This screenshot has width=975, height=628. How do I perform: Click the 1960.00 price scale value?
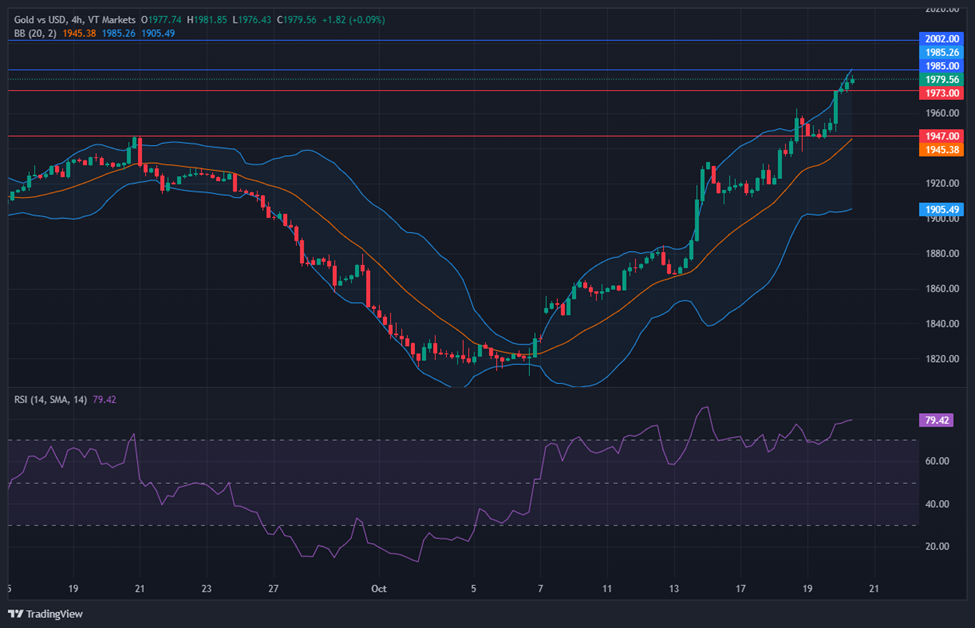pos(942,113)
